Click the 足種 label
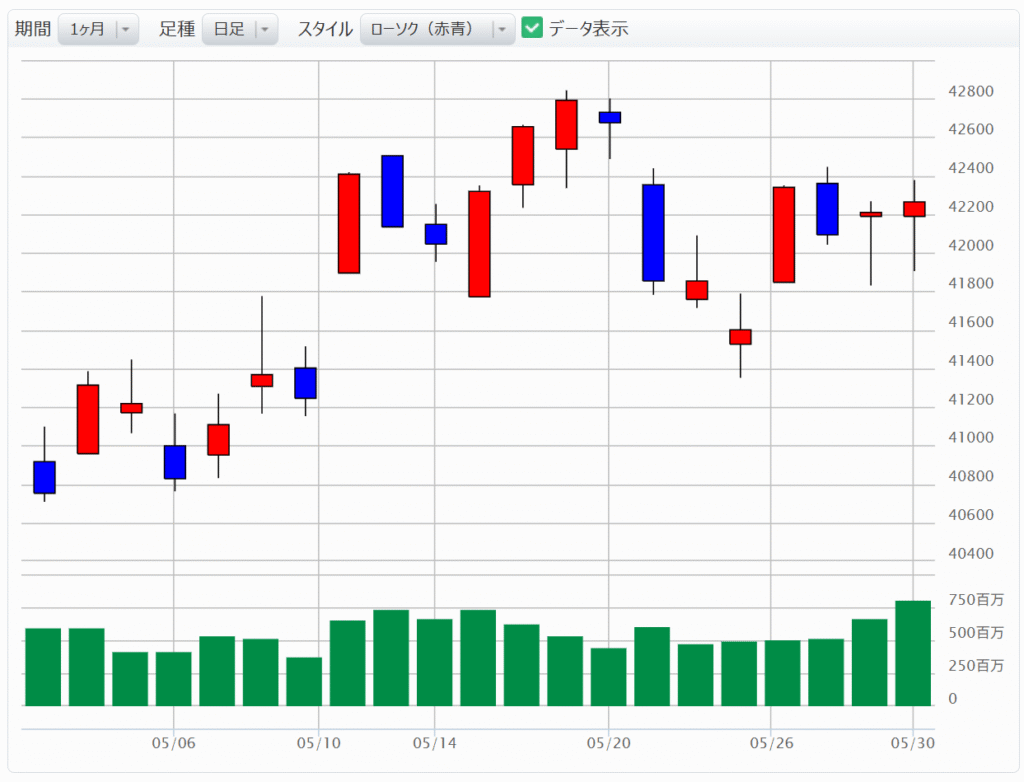The height and width of the screenshot is (782, 1024). tap(177, 29)
